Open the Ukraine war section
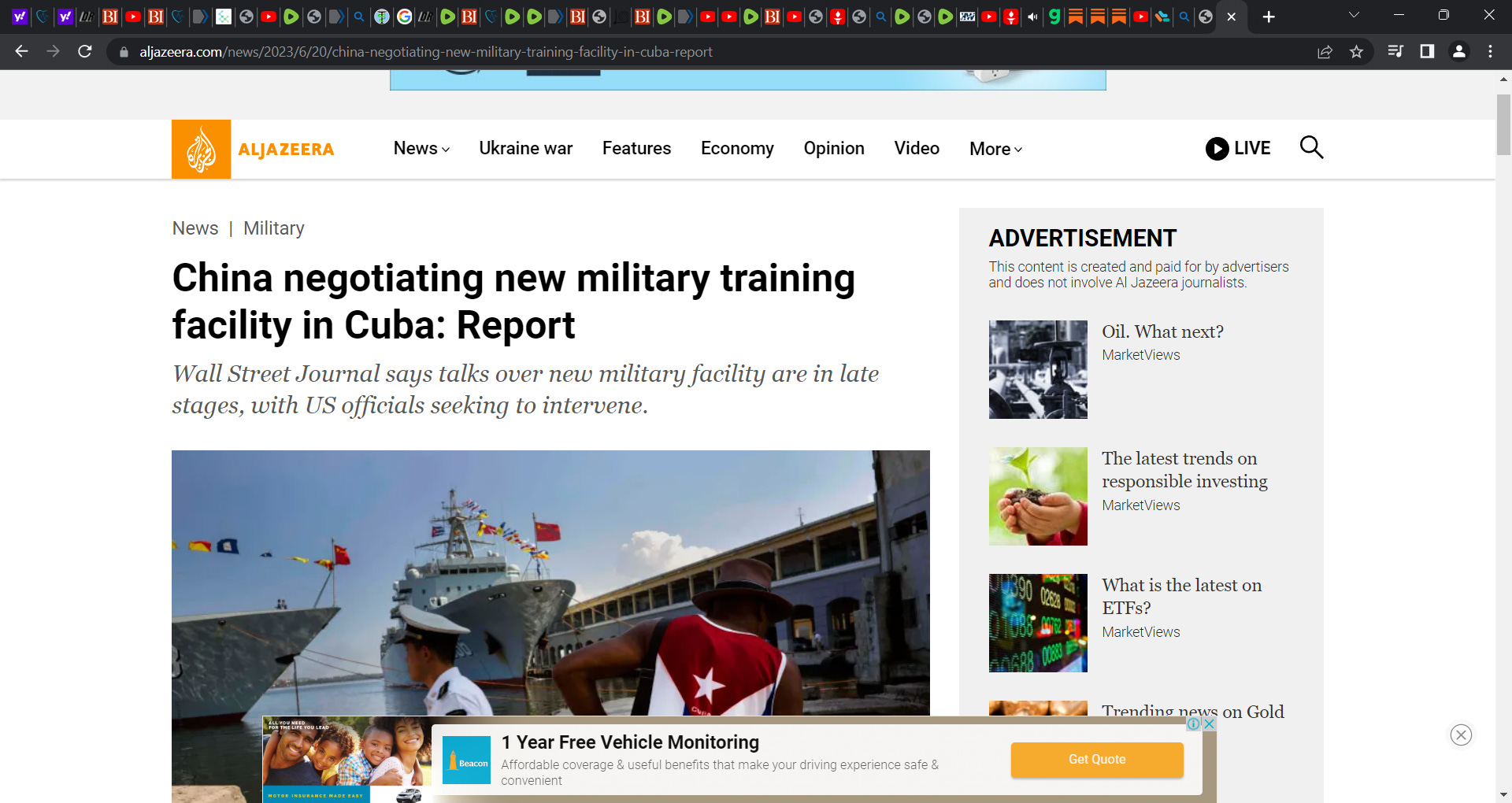The height and width of the screenshot is (803, 1512). pyautogui.click(x=525, y=148)
